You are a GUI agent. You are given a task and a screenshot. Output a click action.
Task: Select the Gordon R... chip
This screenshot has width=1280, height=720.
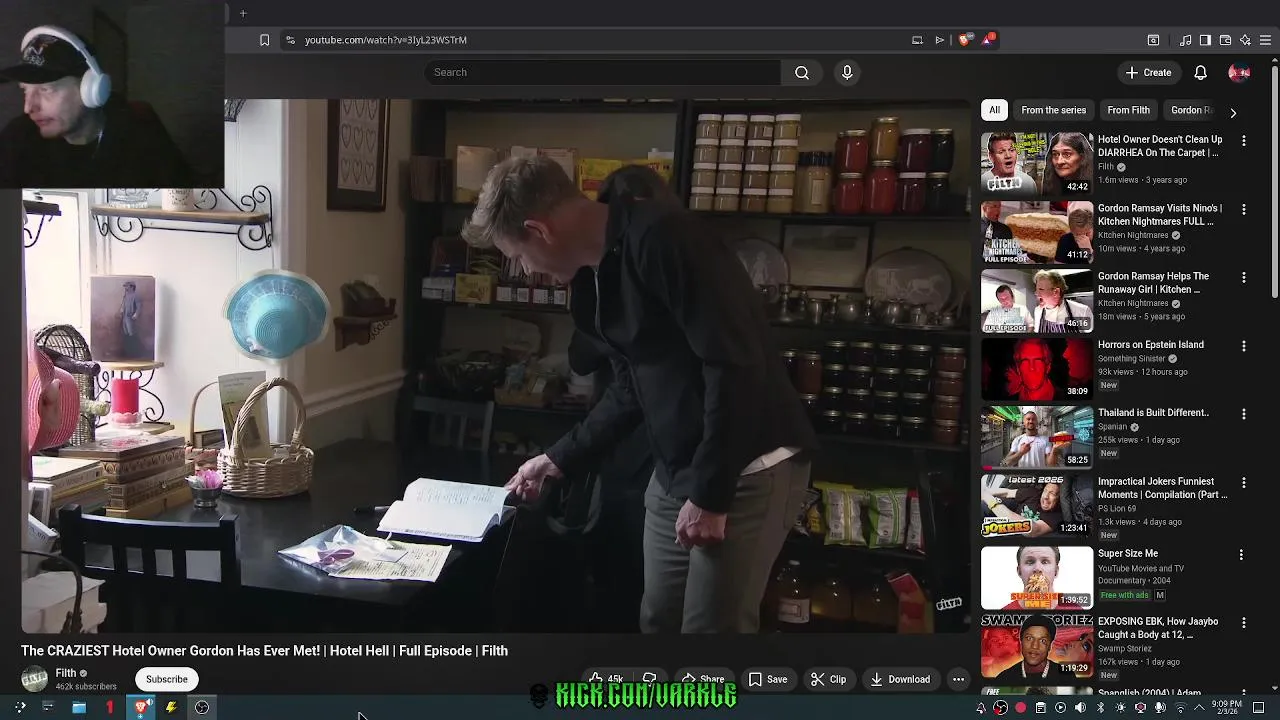(x=1191, y=110)
